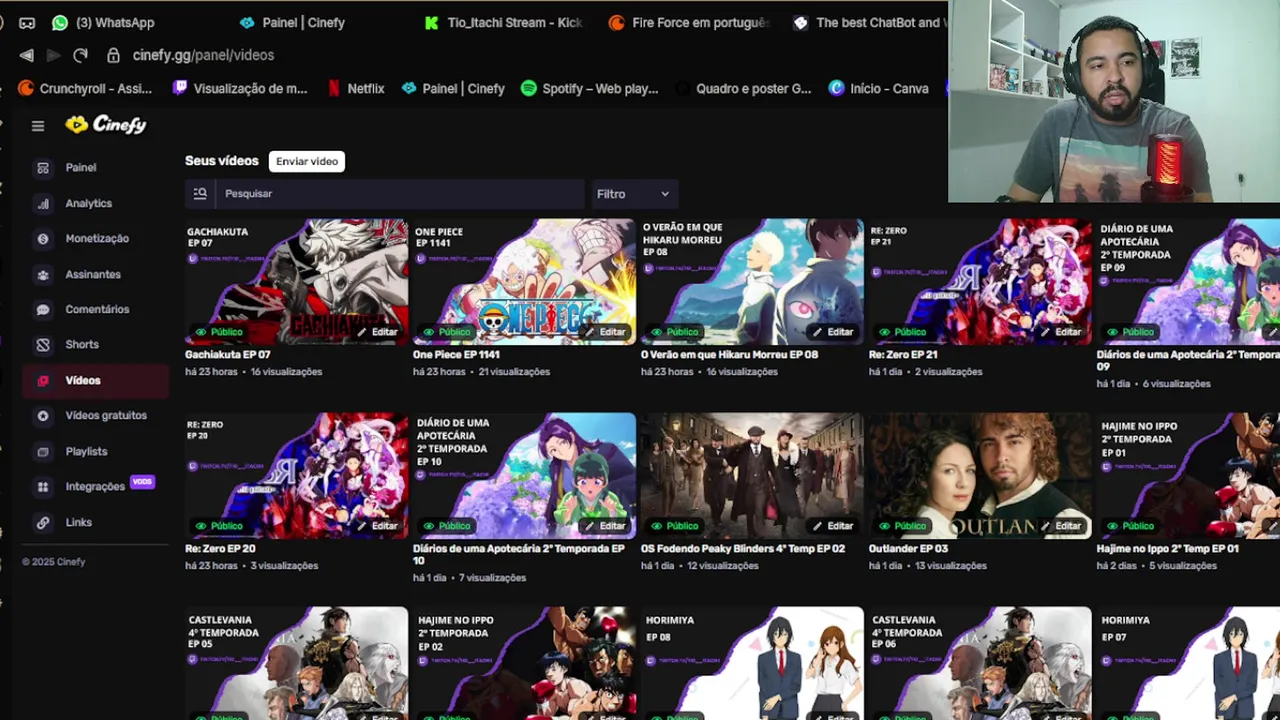Edit the Re: Zero EP 21 video
Screen dimensions: 1280x720
pyautogui.click(x=1062, y=332)
